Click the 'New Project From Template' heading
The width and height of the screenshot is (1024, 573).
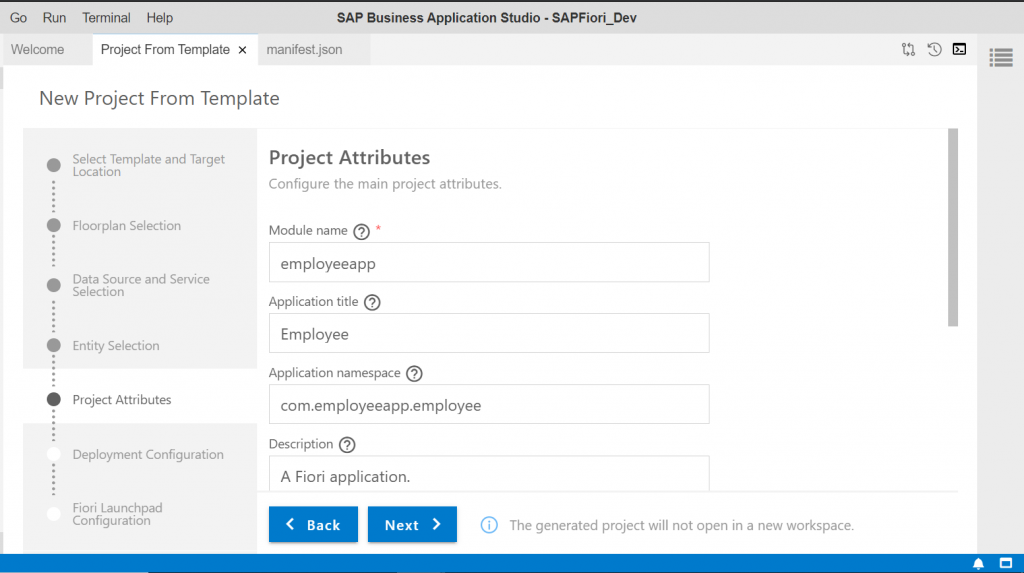click(x=159, y=98)
